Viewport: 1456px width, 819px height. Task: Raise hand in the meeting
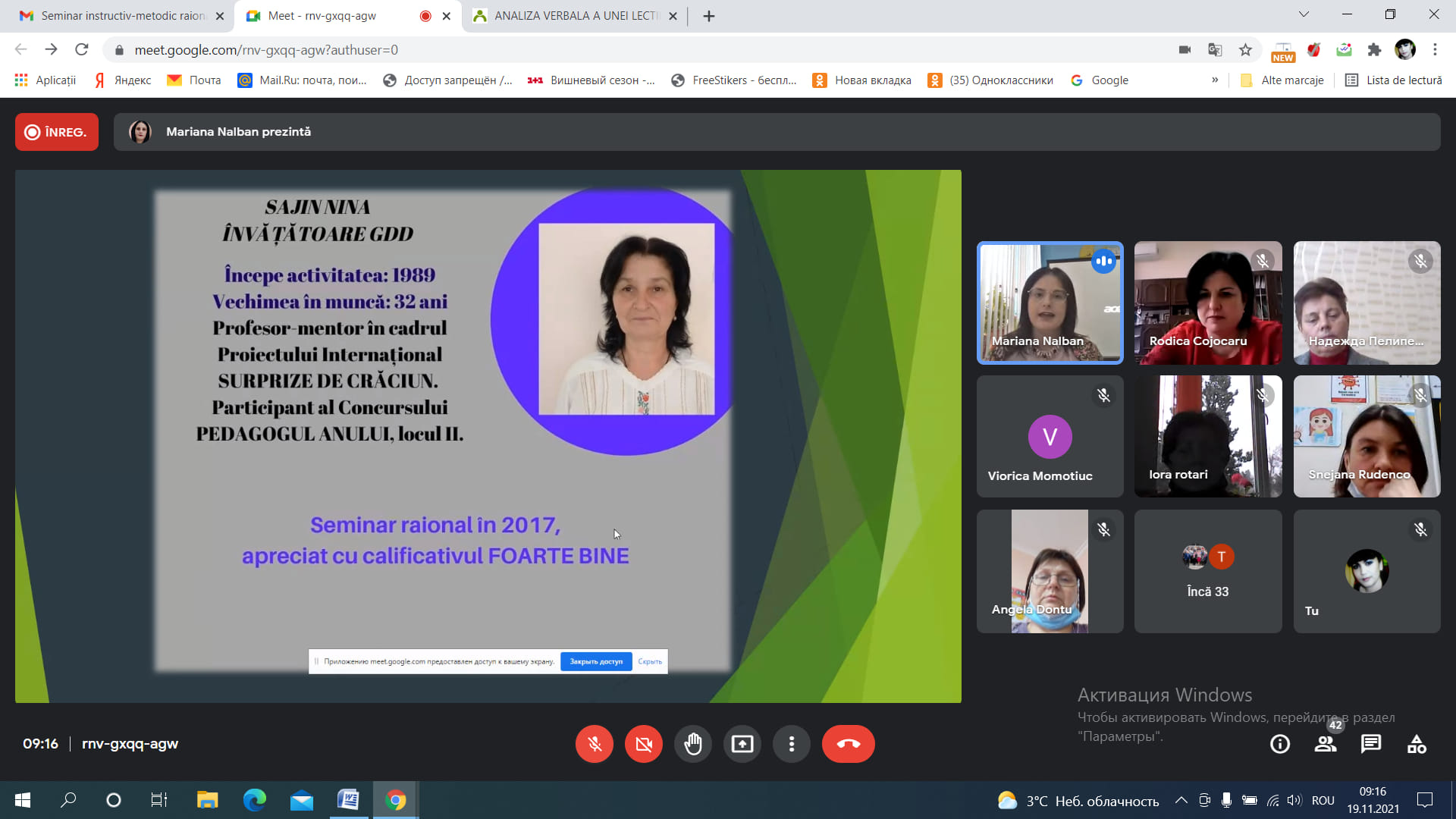tap(693, 744)
